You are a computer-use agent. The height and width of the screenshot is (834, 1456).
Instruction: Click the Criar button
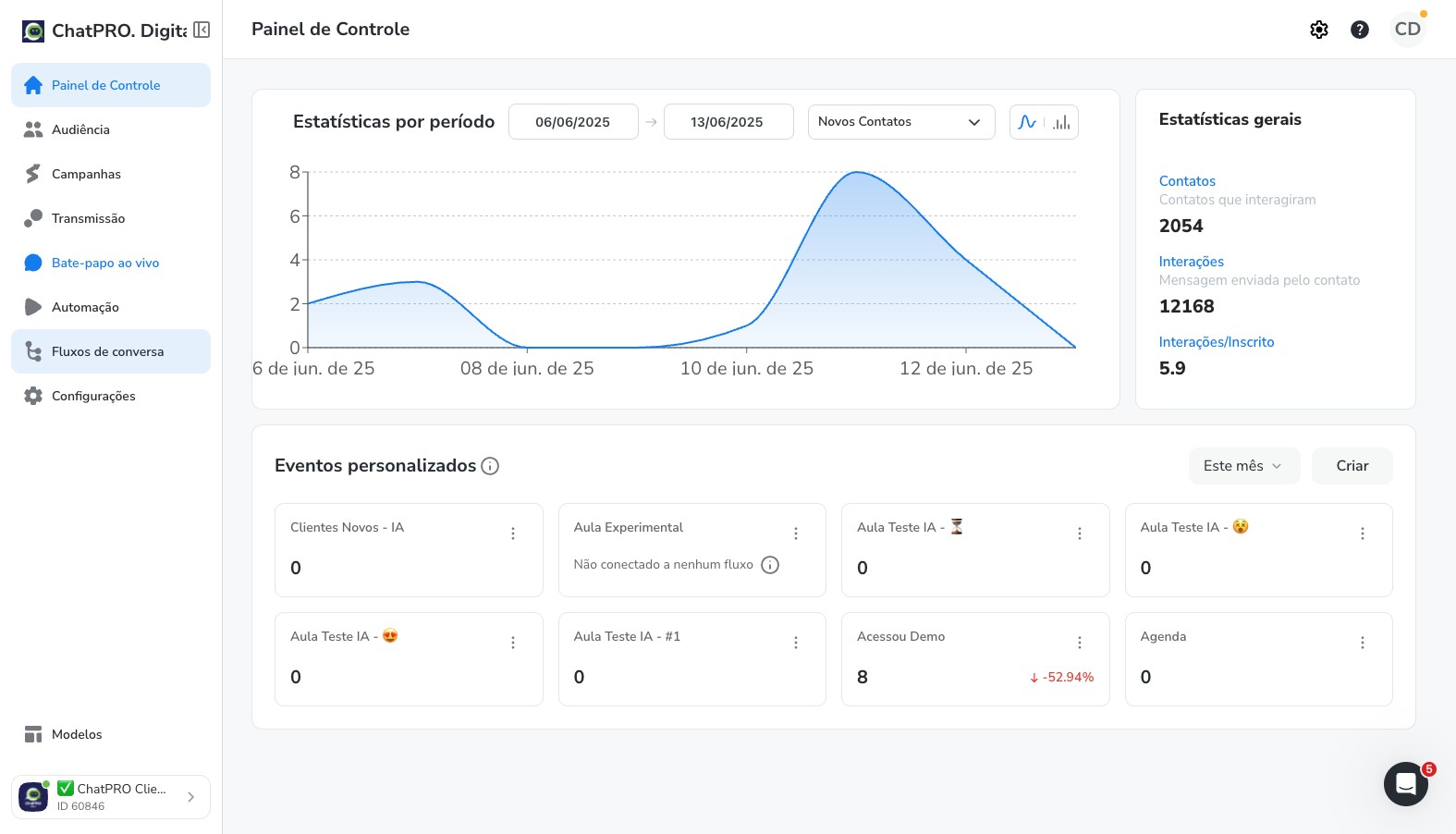tap(1352, 466)
